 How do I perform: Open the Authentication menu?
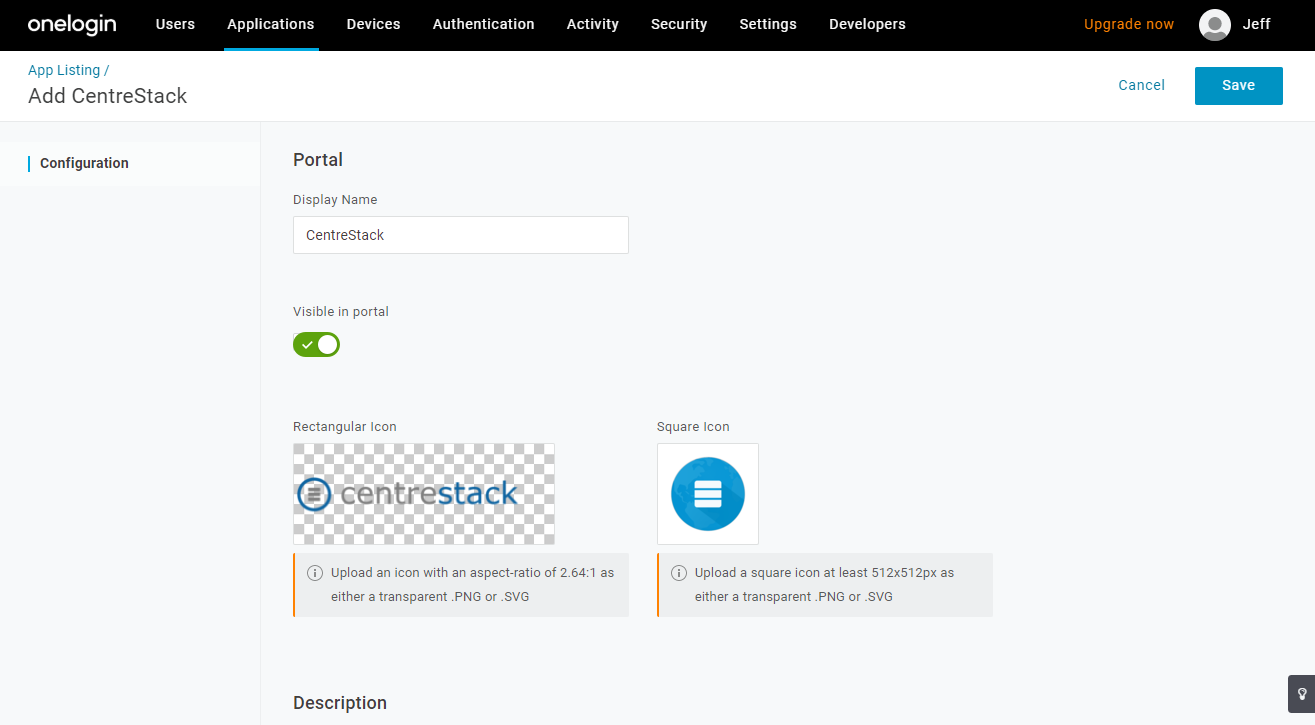coord(483,24)
